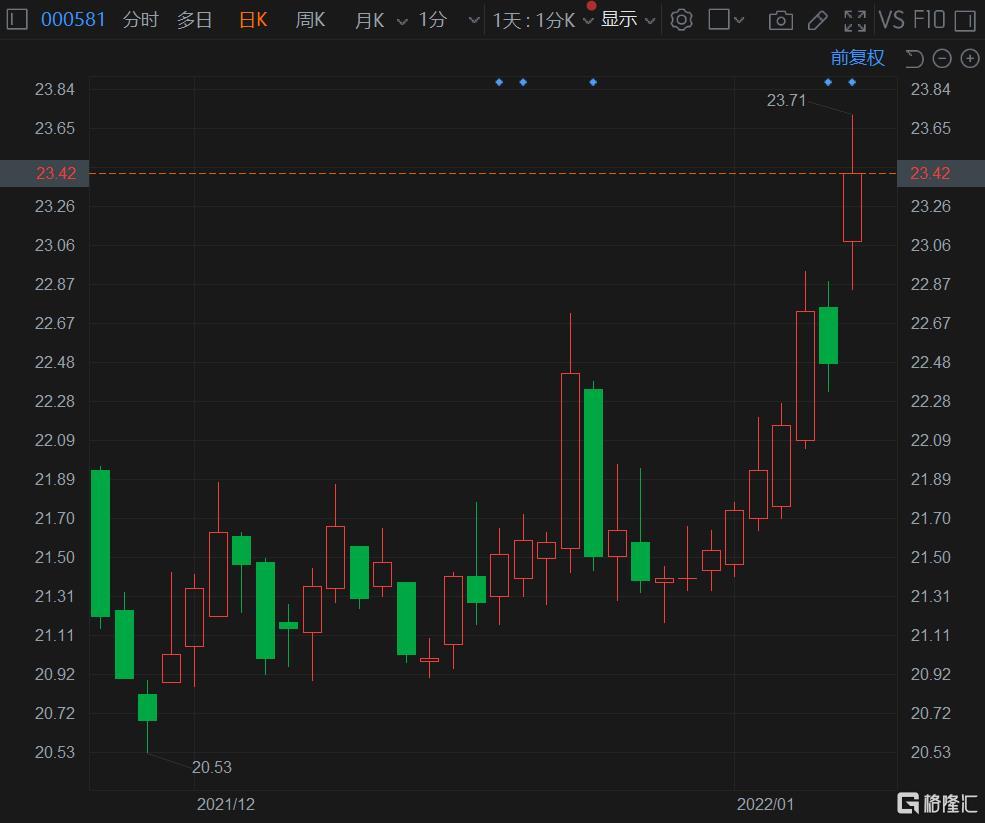Image resolution: width=985 pixels, height=823 pixels.
Task: Expand the chevron next to 1分
Action: click(x=474, y=21)
